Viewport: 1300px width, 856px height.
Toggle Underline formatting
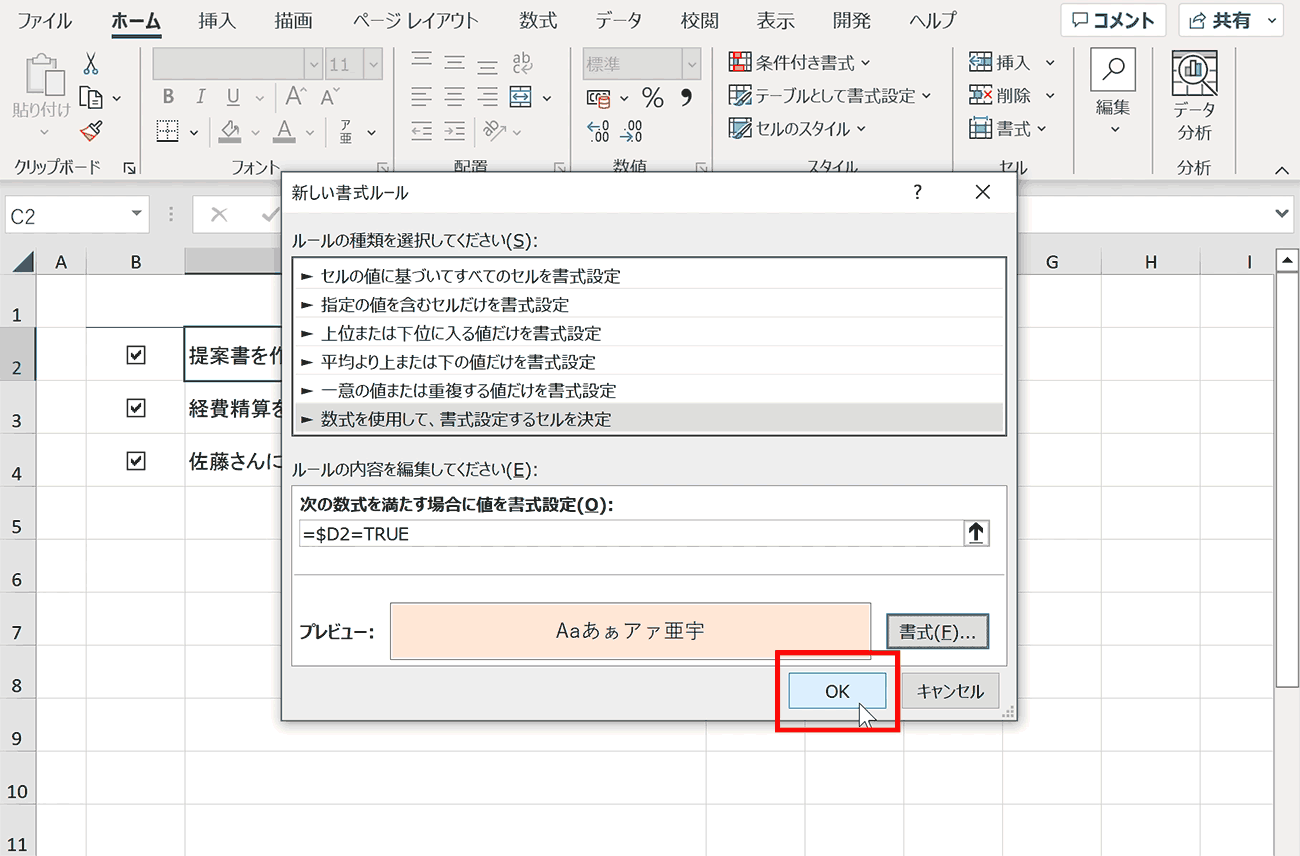pyautogui.click(x=233, y=97)
